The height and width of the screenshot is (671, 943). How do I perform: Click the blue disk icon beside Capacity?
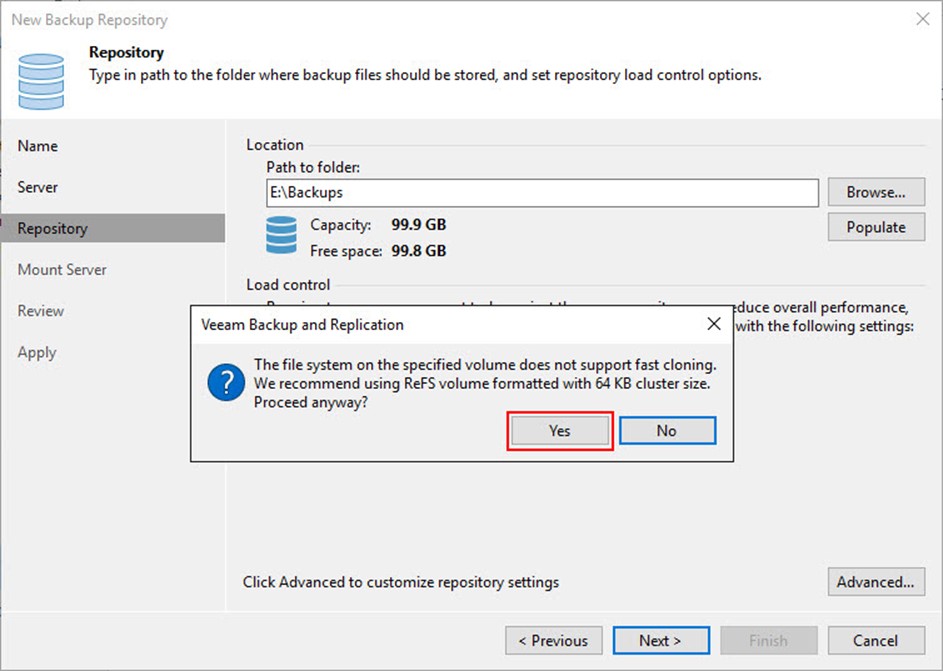click(281, 236)
